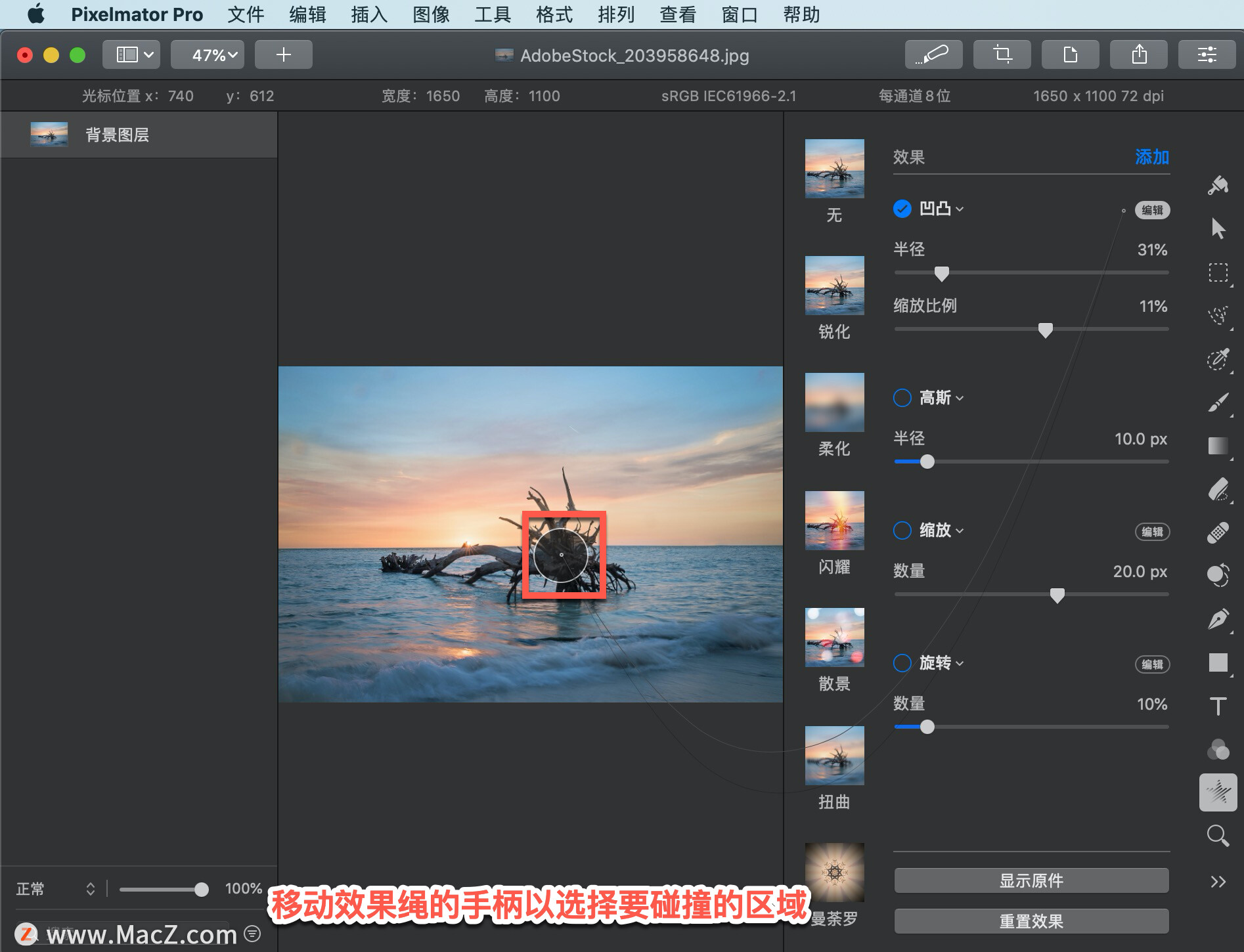Viewport: 1244px width, 952px height.
Task: Select the Reshape circles tool
Action: [1218, 575]
